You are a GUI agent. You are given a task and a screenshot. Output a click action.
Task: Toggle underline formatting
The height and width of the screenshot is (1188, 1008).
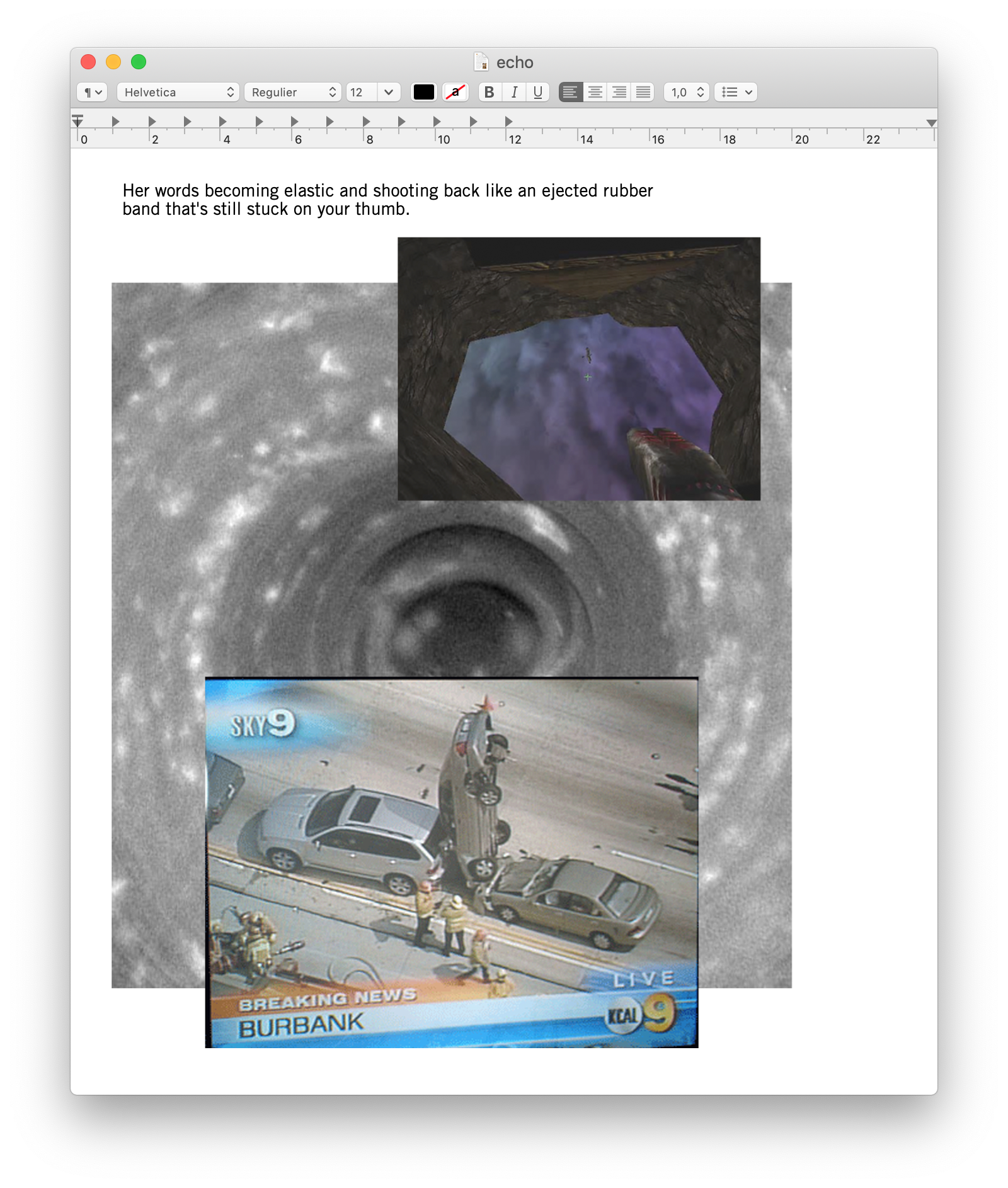(538, 92)
